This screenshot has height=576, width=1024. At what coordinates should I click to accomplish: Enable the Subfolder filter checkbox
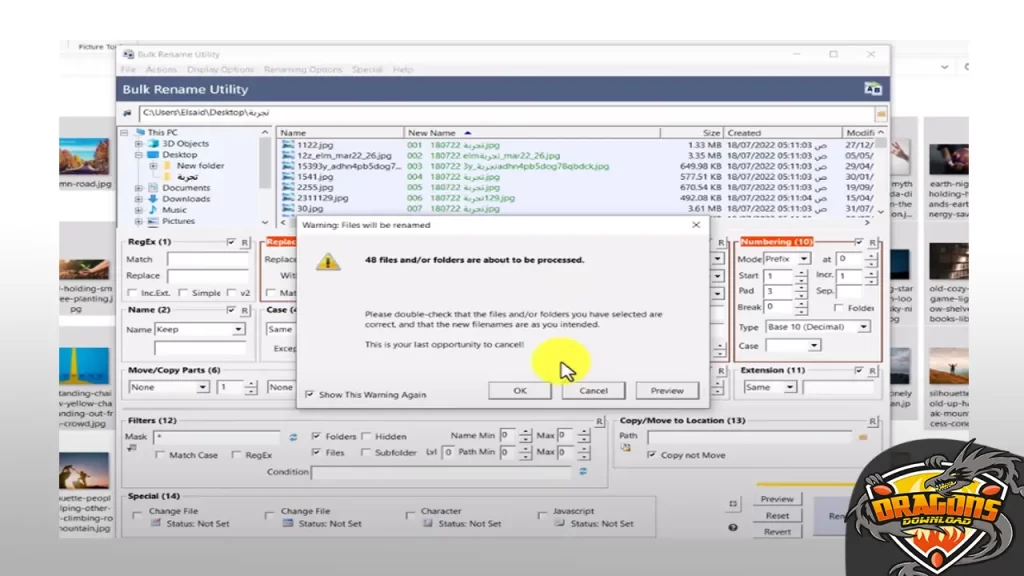[x=366, y=453]
